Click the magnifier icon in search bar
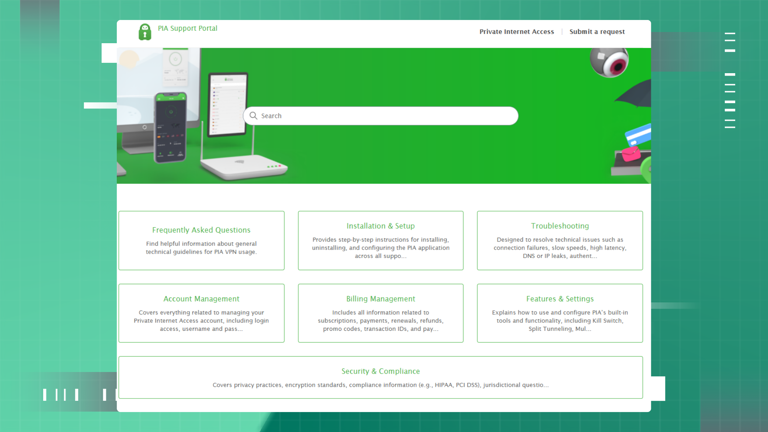 (253, 116)
